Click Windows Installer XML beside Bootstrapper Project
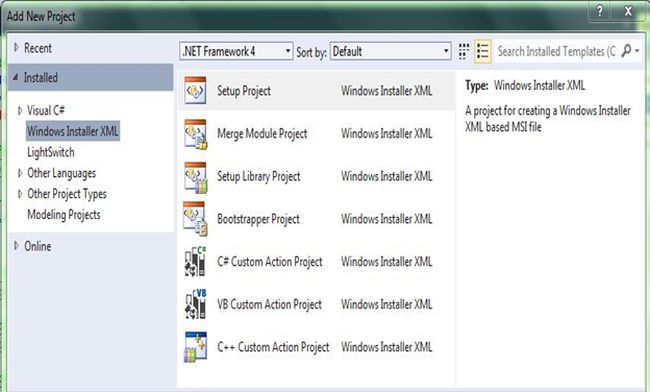650x392 pixels. click(386, 219)
